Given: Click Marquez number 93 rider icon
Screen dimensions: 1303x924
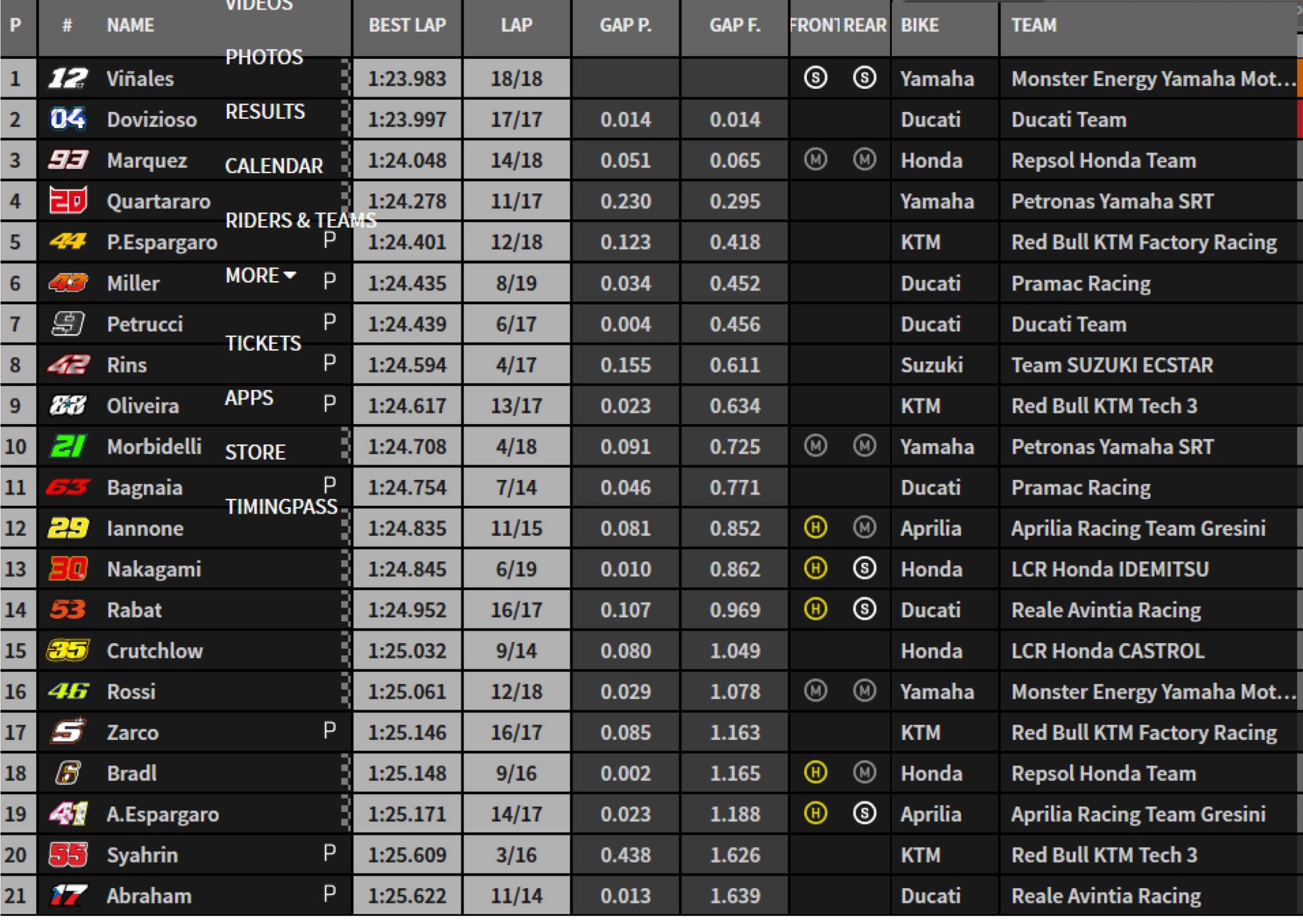Looking at the screenshot, I should [68, 161].
